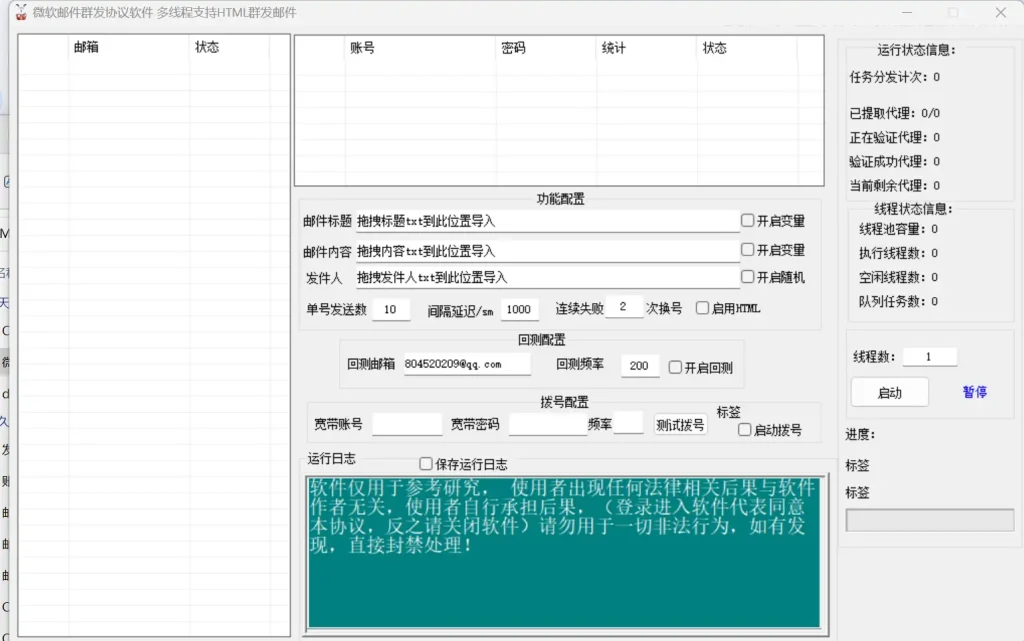Click the 队列任务数: 0 text
The width and height of the screenshot is (1024, 641).
(x=898, y=302)
